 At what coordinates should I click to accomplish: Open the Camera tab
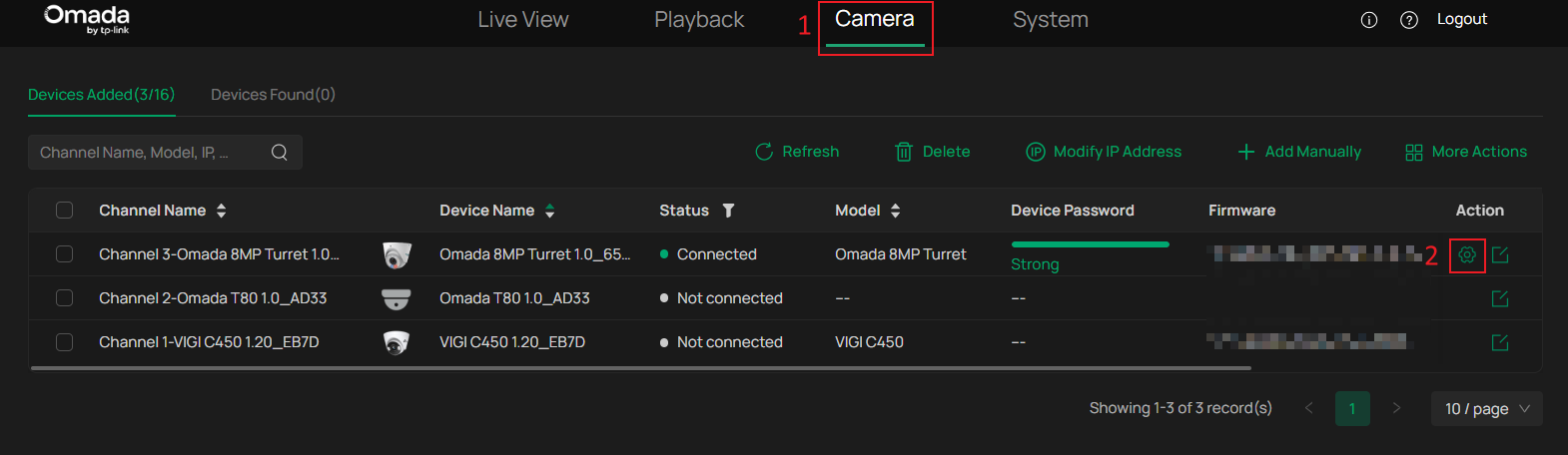coord(875,20)
